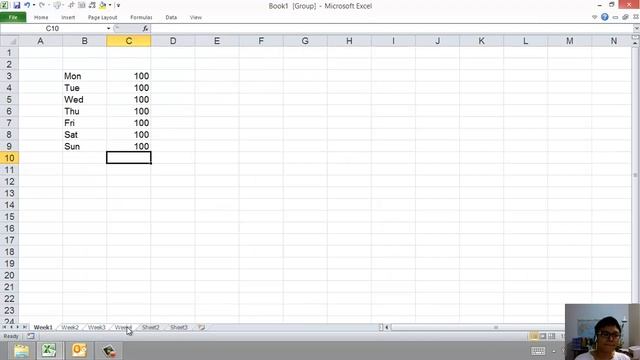Click the macro record icon in status bar
This screenshot has width=640, height=360.
tap(31, 336)
